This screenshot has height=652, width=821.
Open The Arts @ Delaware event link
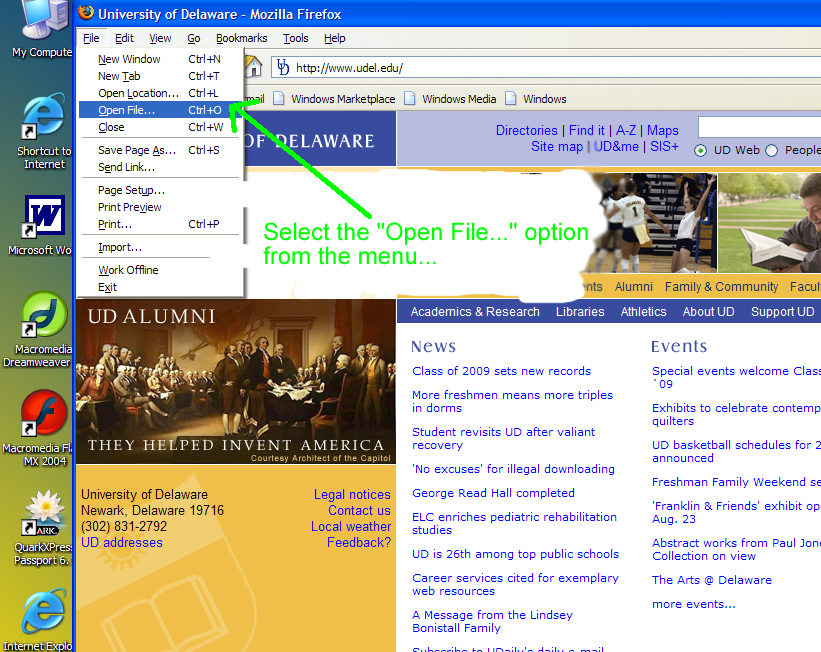pyautogui.click(x=712, y=580)
